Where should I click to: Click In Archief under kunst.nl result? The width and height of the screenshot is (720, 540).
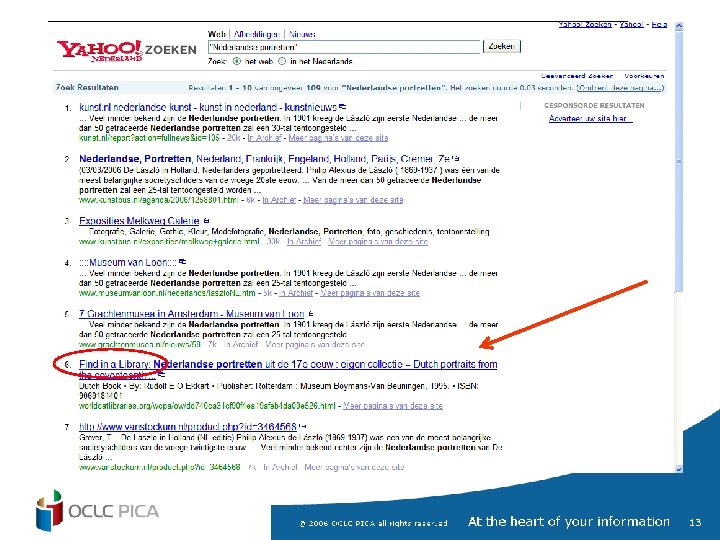point(264,138)
